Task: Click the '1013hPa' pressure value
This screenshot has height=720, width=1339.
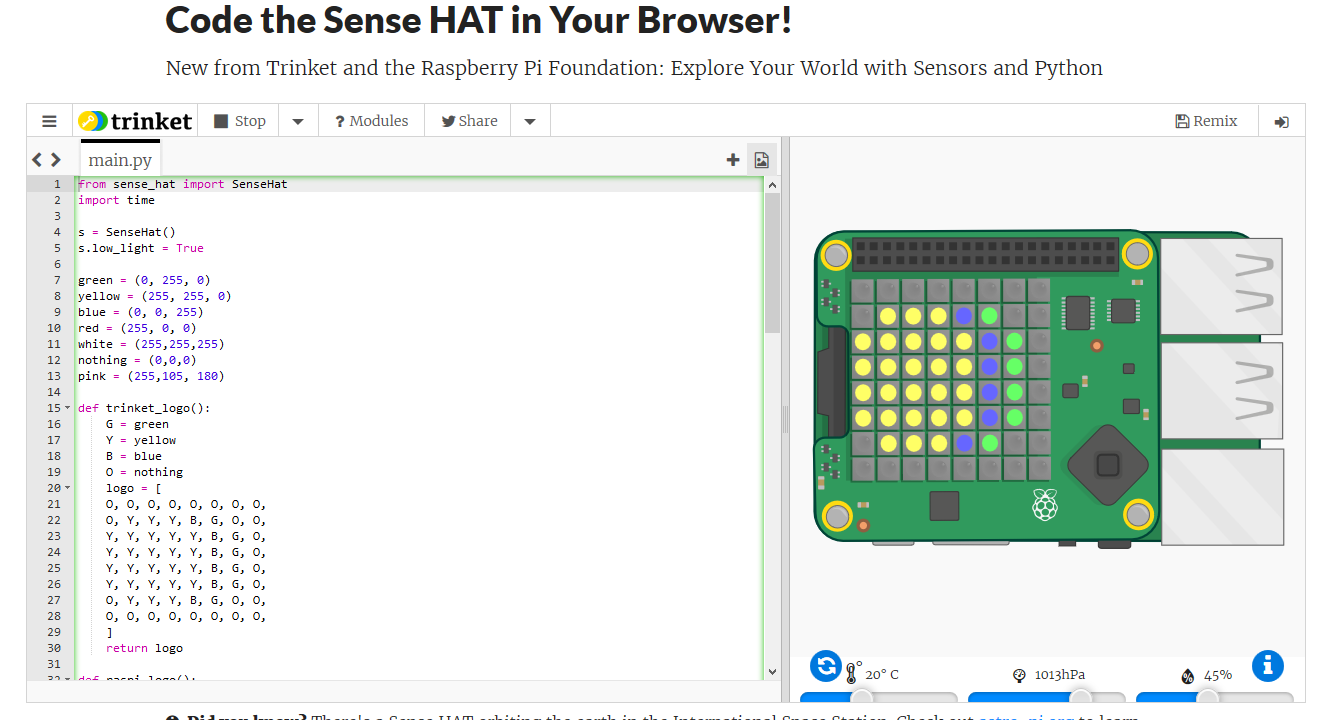Action: click(1060, 675)
